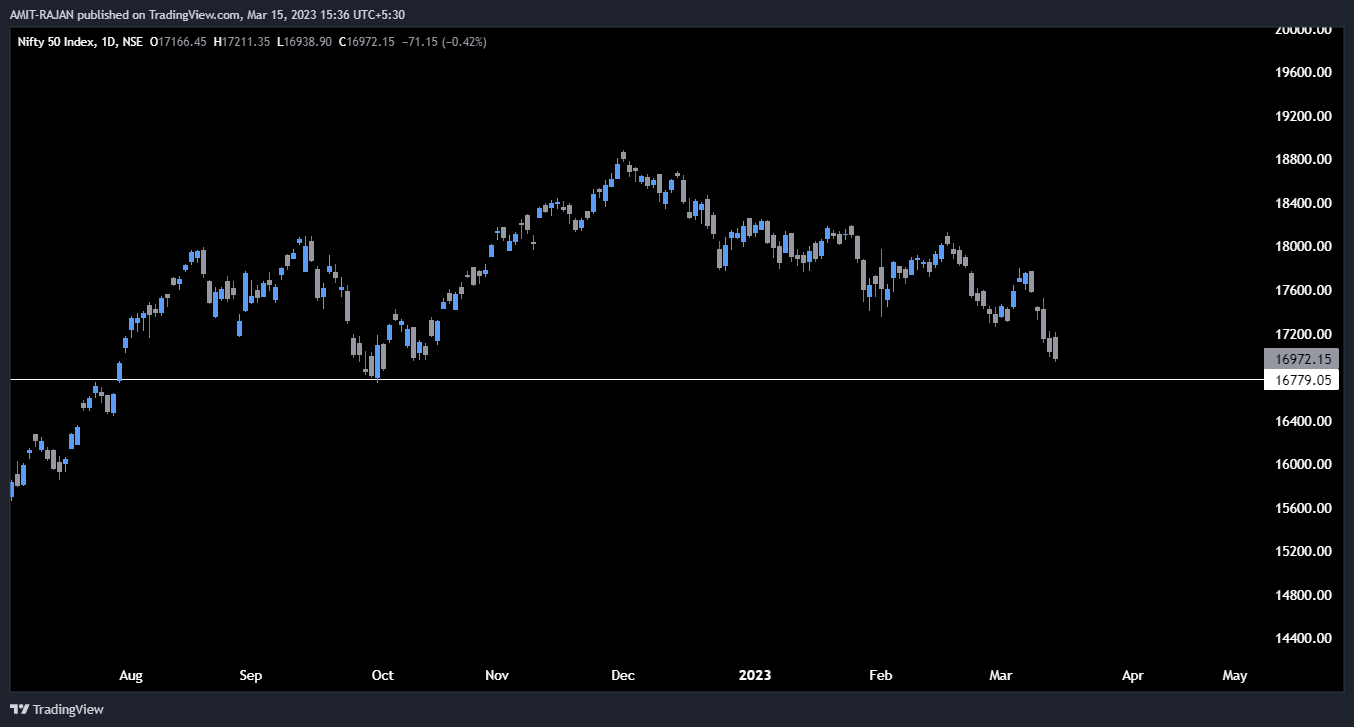The width and height of the screenshot is (1354, 727).
Task: Click the Aug label on time axis
Action: tap(131, 676)
